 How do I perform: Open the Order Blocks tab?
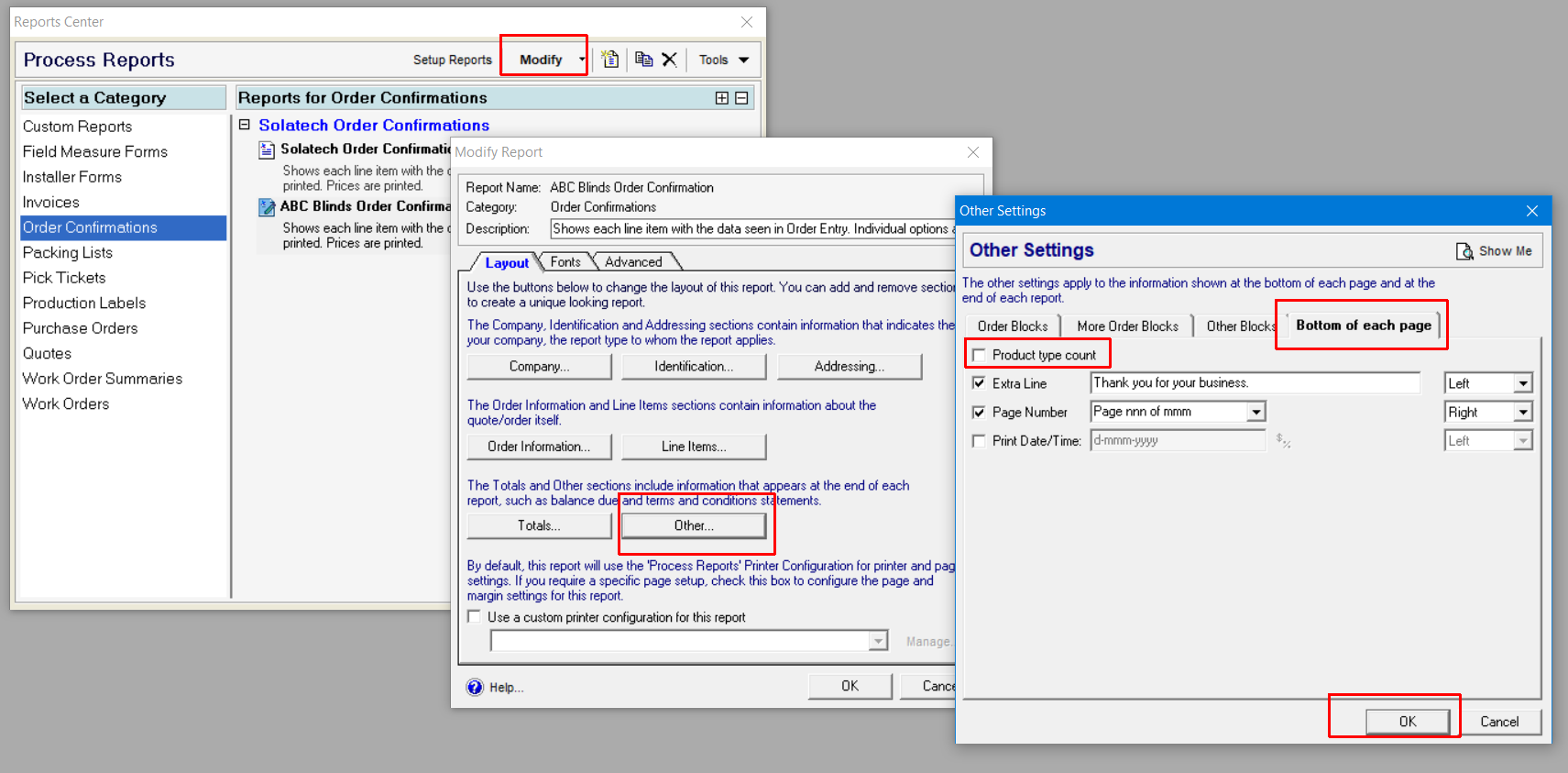tap(1013, 326)
